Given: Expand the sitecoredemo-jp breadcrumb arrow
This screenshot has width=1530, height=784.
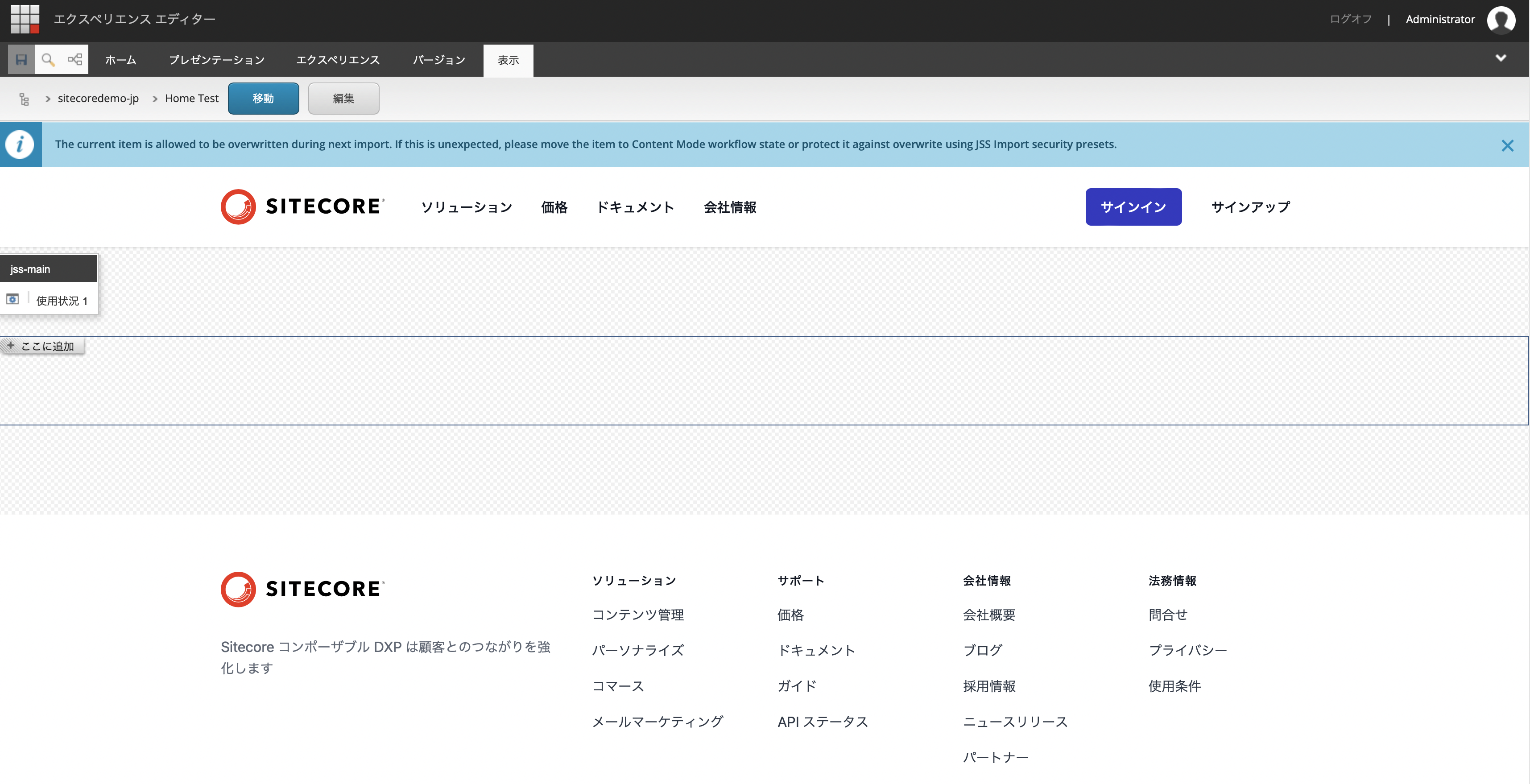Looking at the screenshot, I should pyautogui.click(x=48, y=99).
